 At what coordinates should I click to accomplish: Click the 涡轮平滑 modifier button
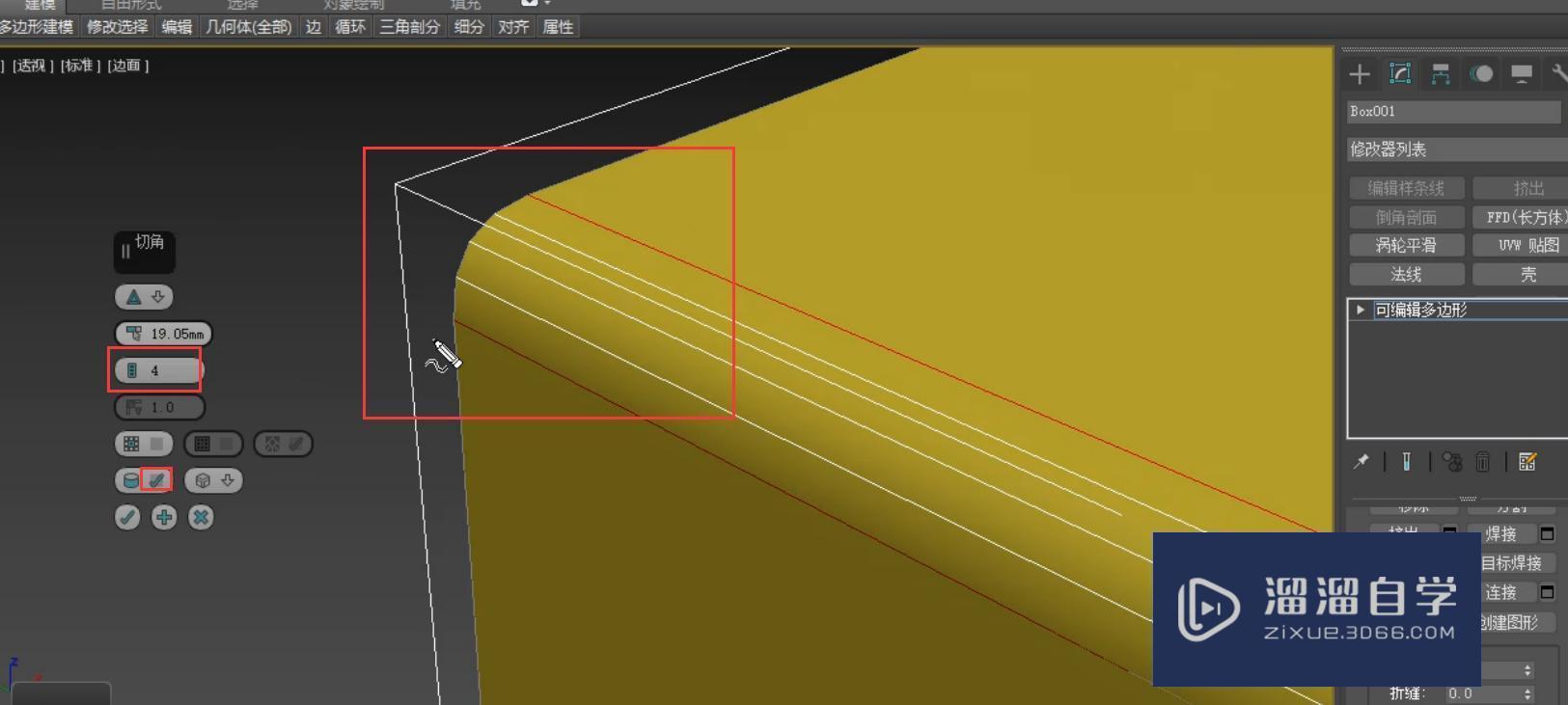(x=1406, y=246)
